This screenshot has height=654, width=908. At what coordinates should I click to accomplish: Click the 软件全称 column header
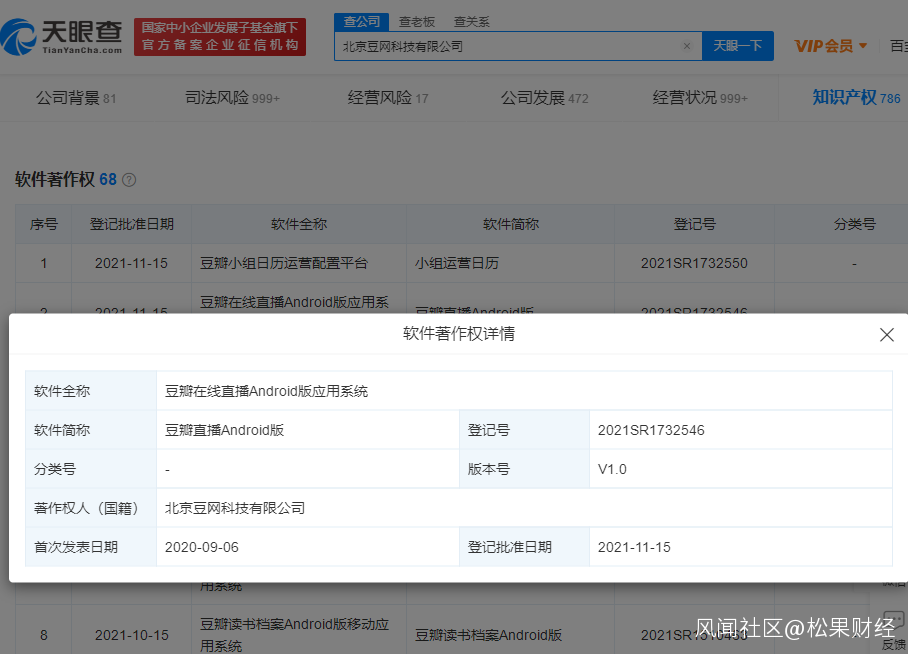pos(299,224)
